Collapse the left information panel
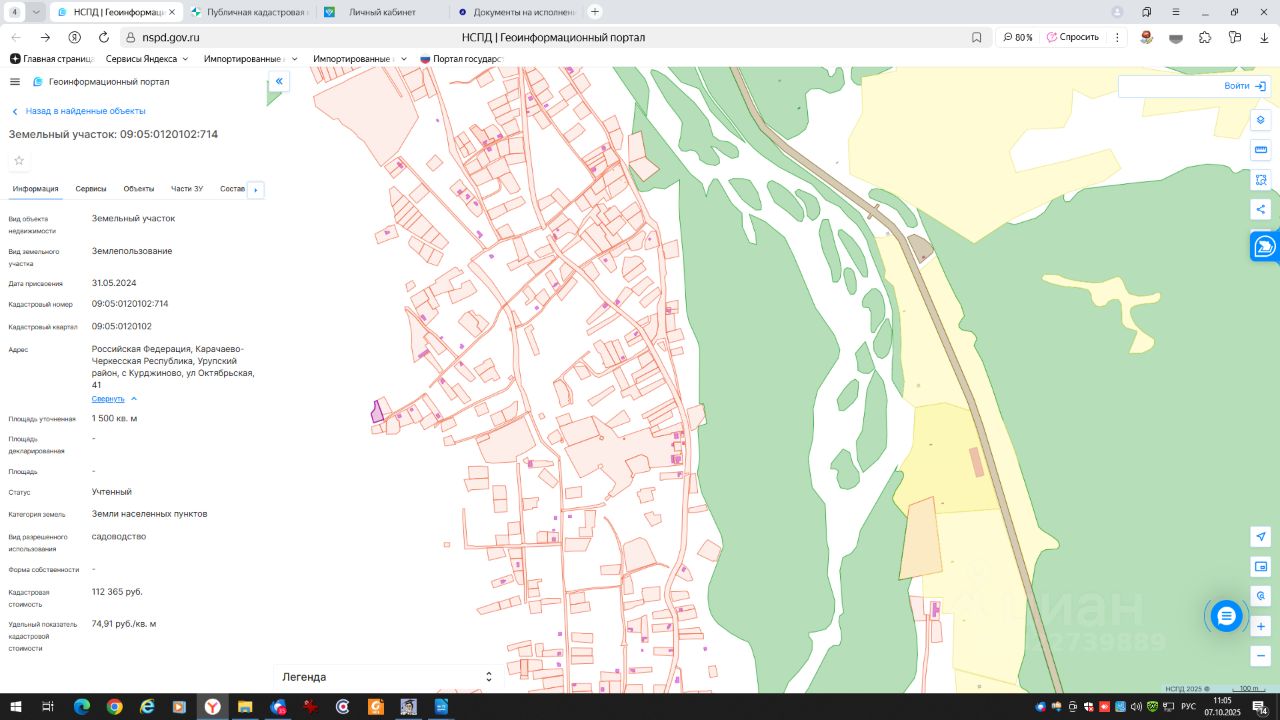The width and height of the screenshot is (1280, 720). point(279,82)
